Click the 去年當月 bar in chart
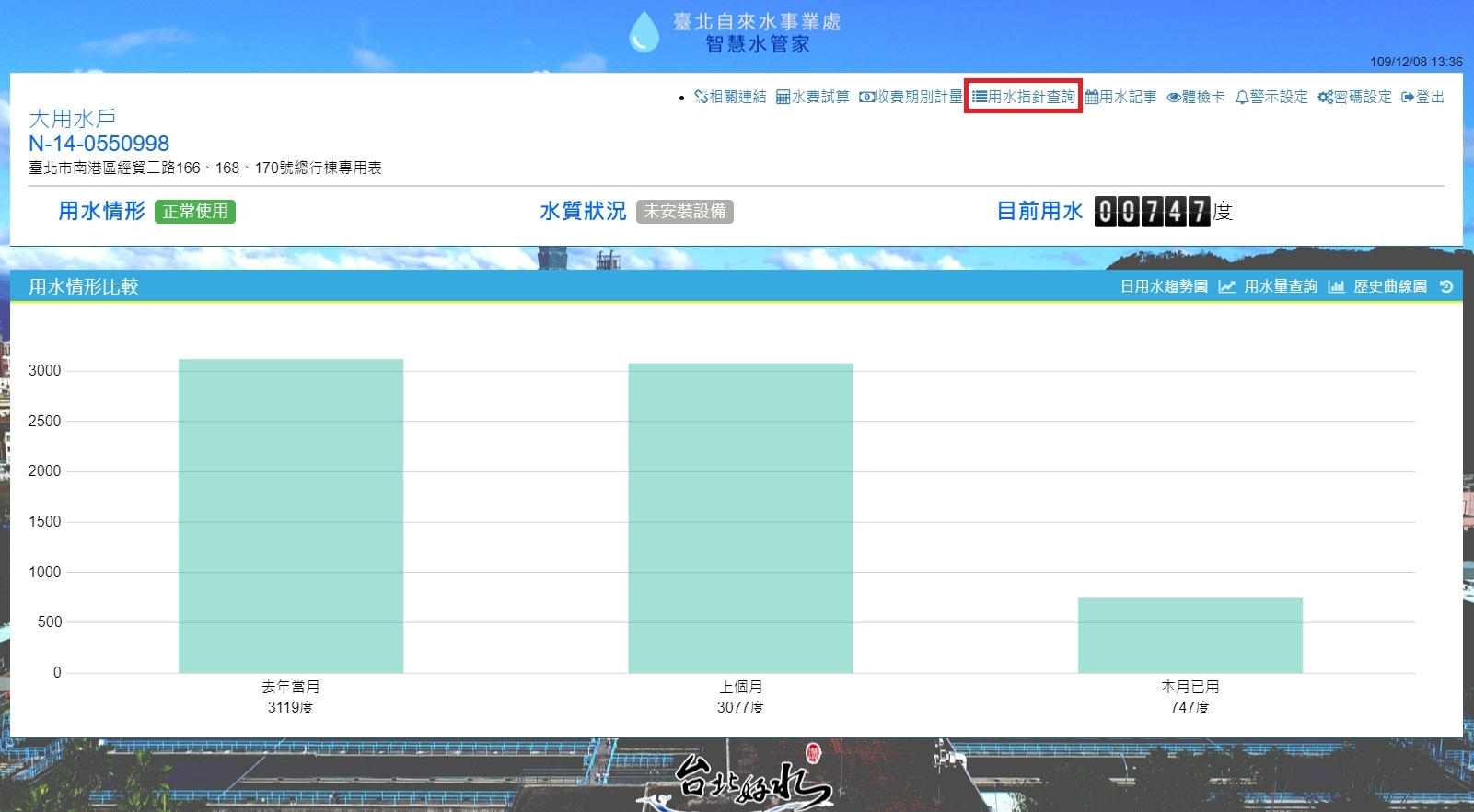 (x=291, y=516)
